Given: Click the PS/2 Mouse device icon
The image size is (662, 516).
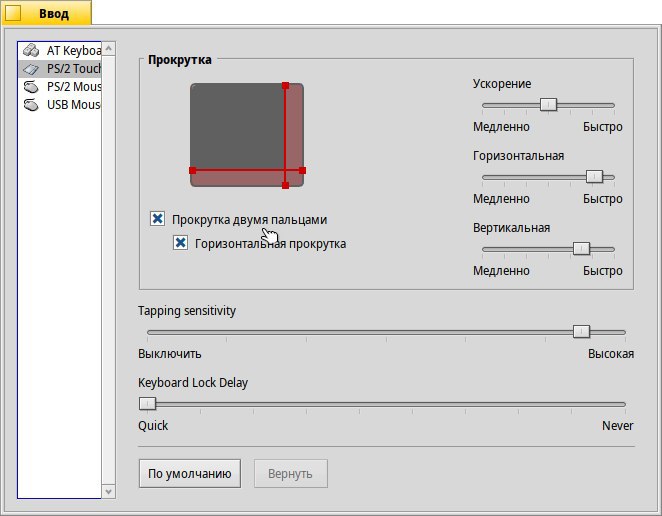Looking at the screenshot, I should tap(31, 87).
